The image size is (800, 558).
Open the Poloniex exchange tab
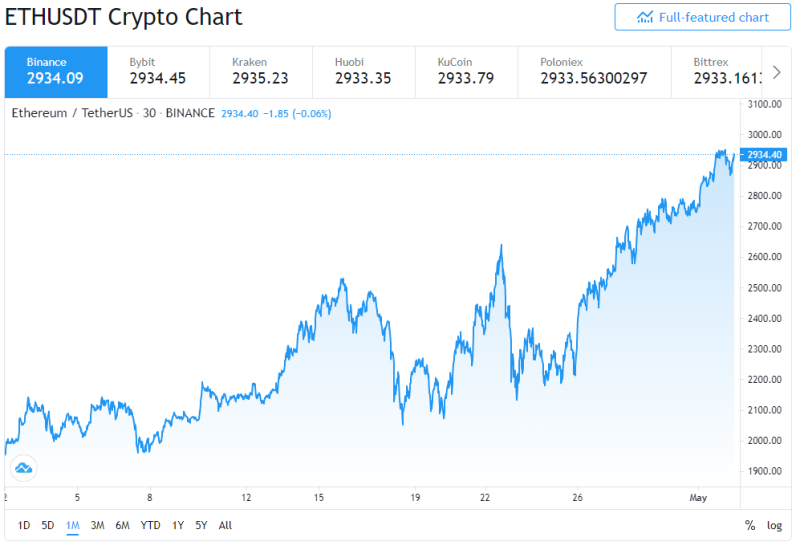coord(594,72)
